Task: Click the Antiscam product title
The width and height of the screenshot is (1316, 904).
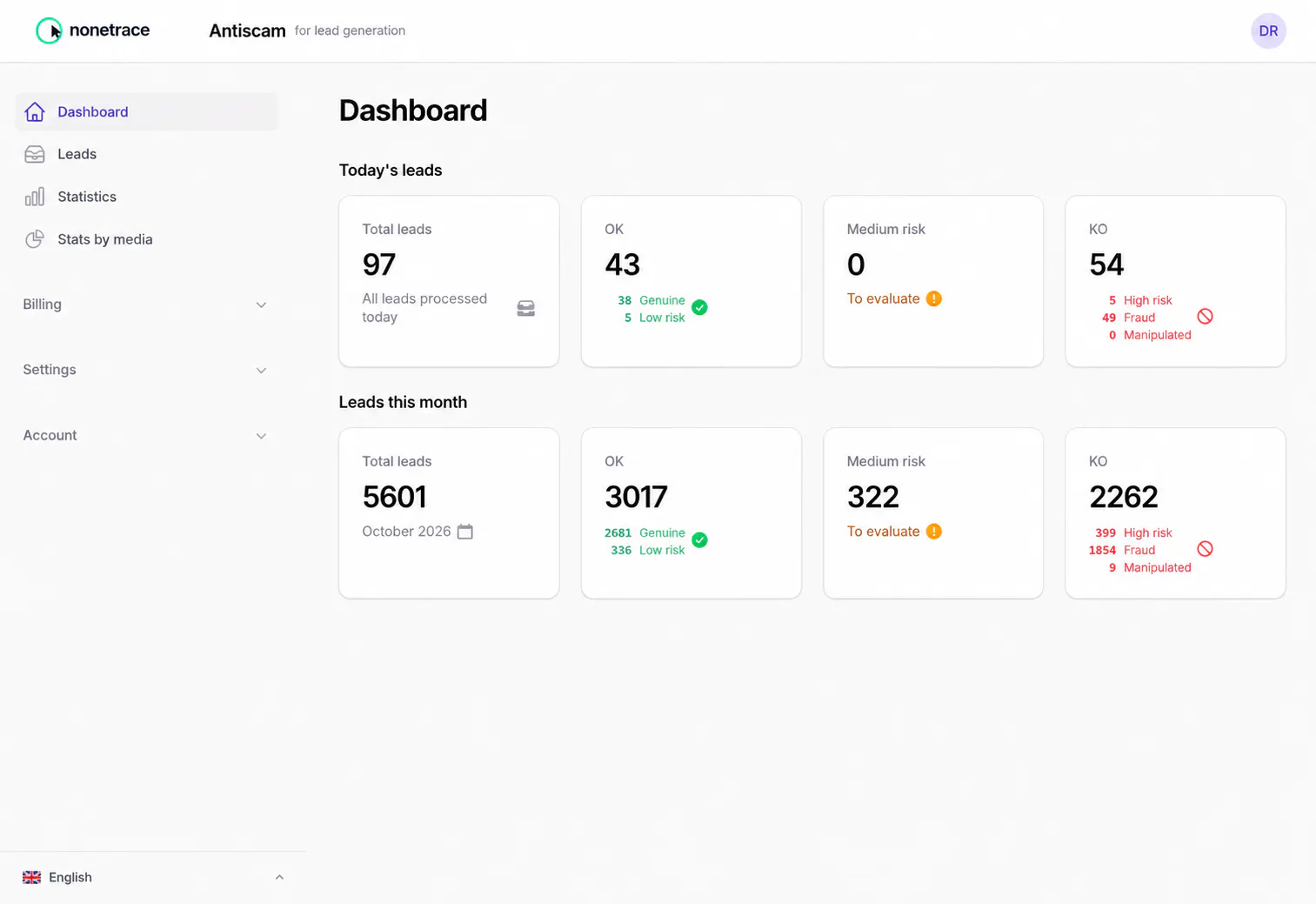Action: 247,30
